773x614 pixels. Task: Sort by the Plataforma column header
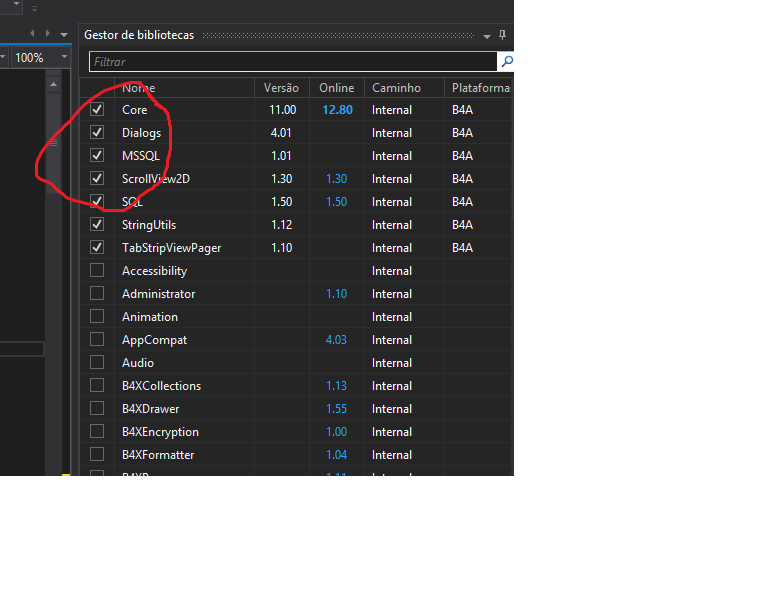tap(479, 88)
